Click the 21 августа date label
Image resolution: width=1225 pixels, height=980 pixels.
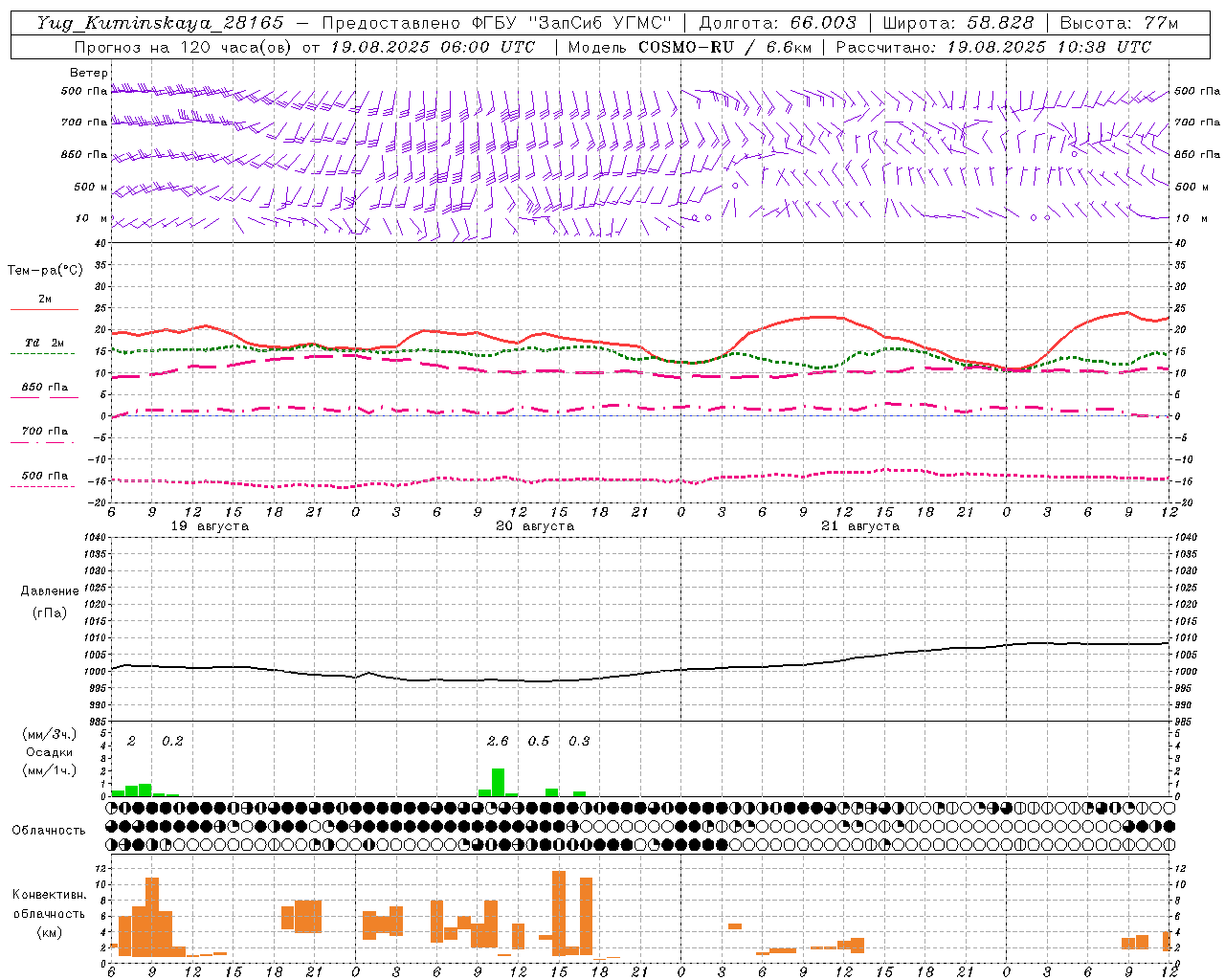pos(860,526)
